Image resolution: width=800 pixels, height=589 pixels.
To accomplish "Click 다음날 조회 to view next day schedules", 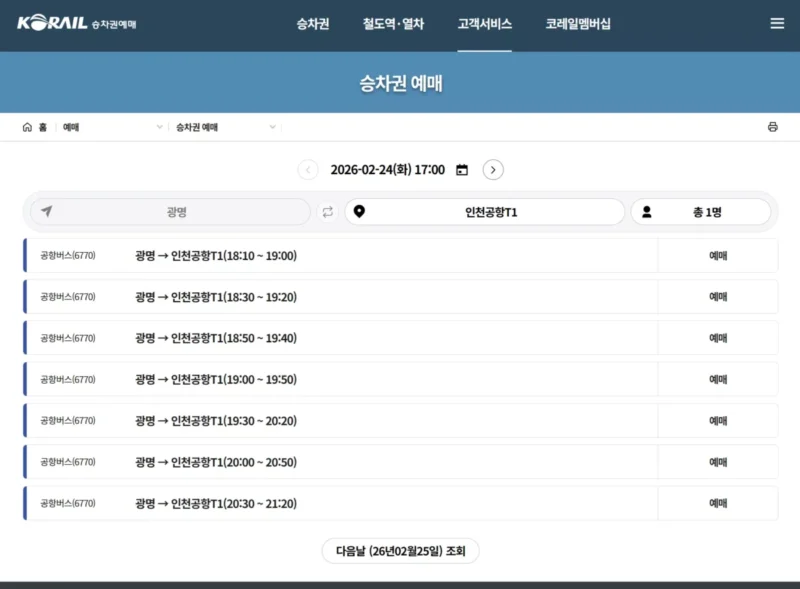I will coord(400,550).
